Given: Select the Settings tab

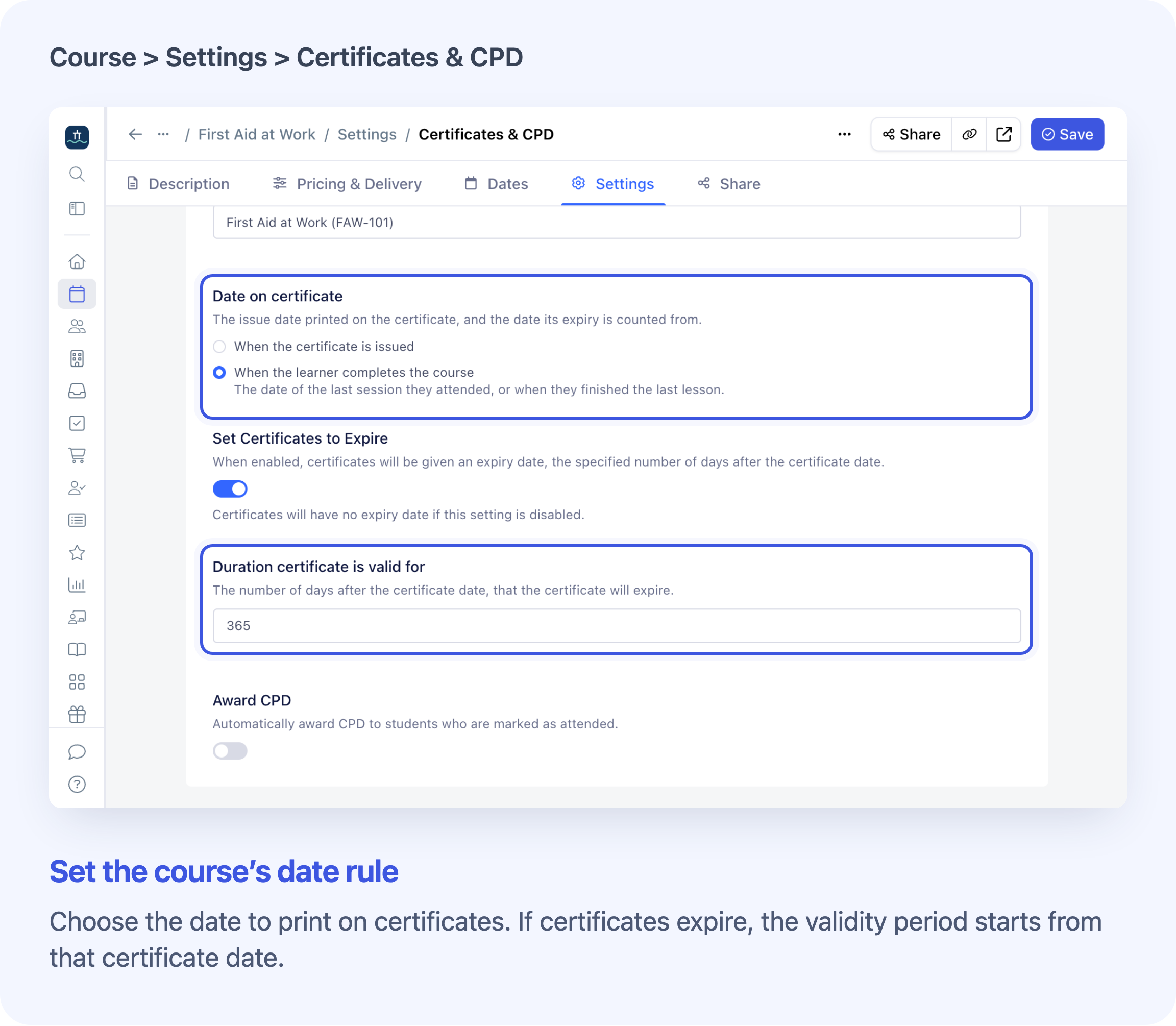Looking at the screenshot, I should 613,184.
